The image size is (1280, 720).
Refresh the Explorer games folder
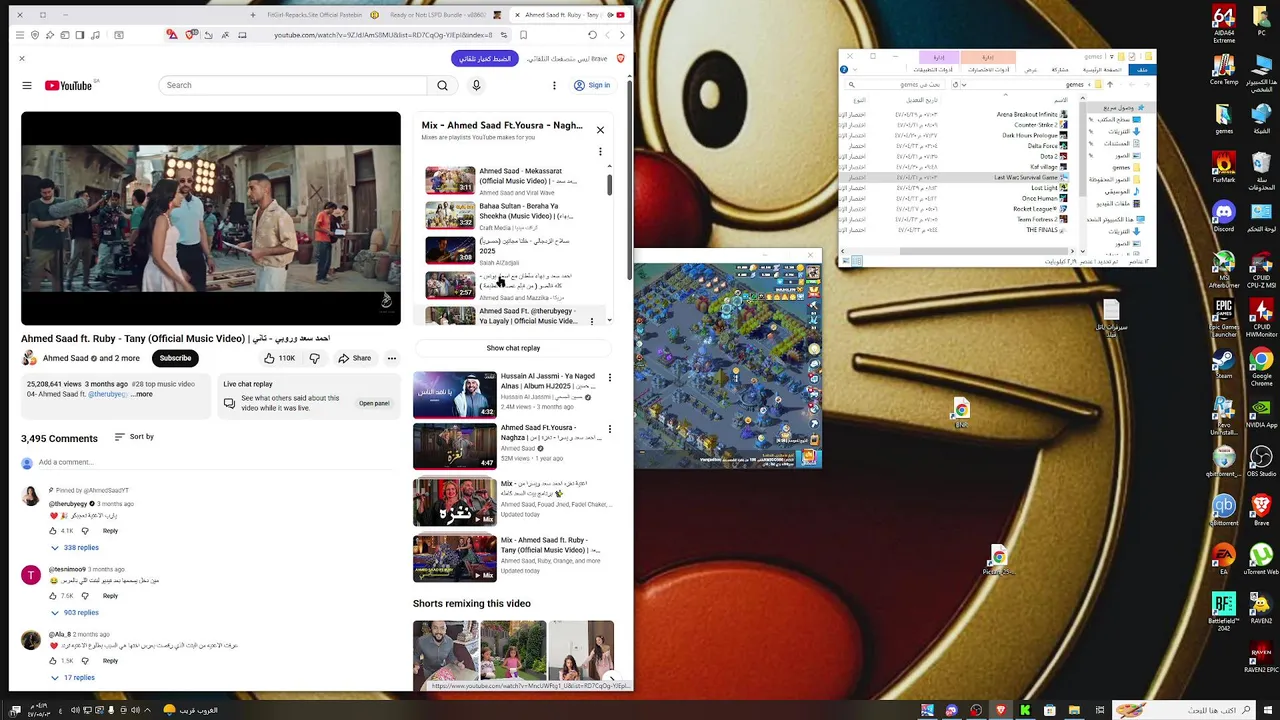[955, 84]
